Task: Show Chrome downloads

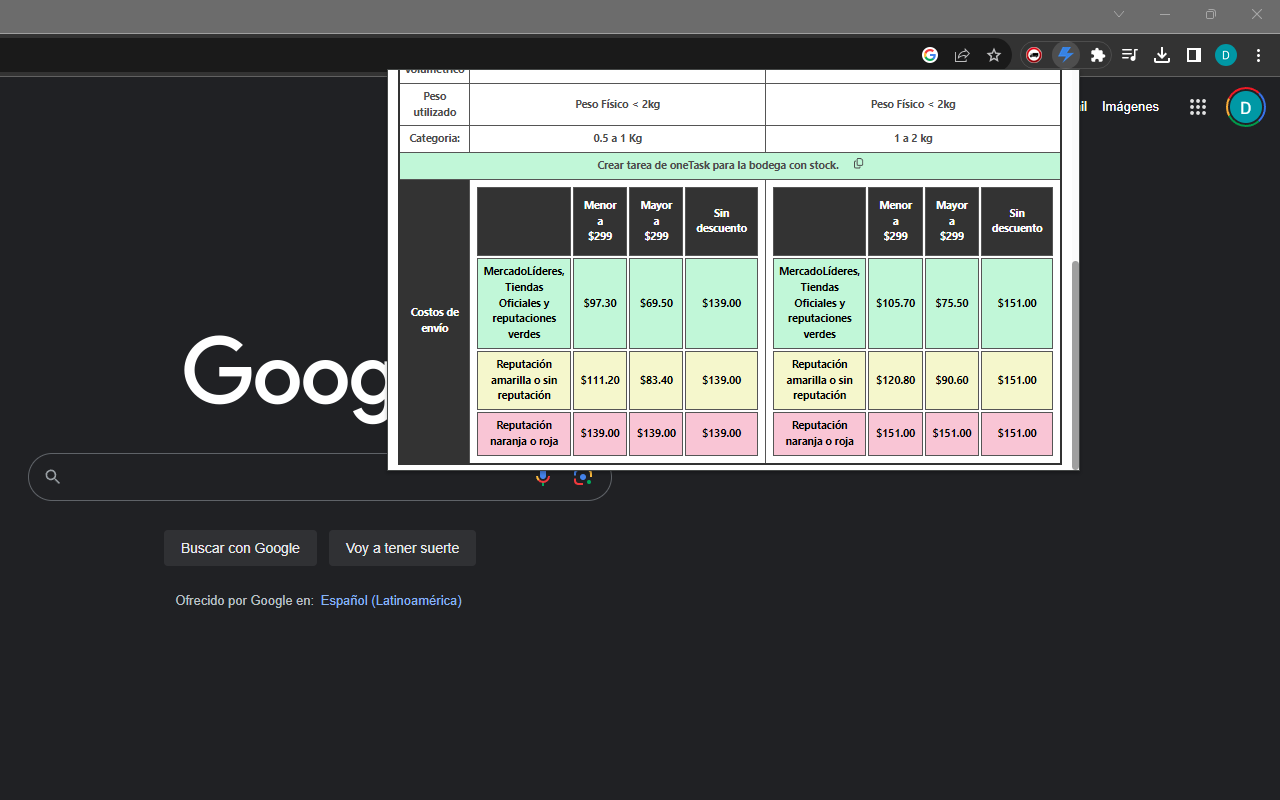Action: [1162, 55]
